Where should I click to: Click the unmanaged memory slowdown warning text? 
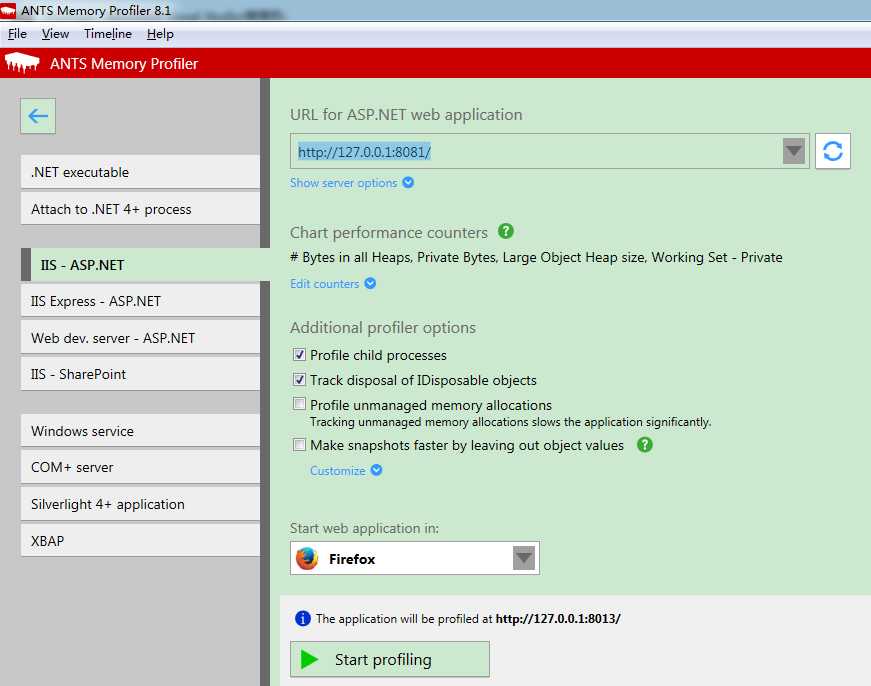point(510,422)
